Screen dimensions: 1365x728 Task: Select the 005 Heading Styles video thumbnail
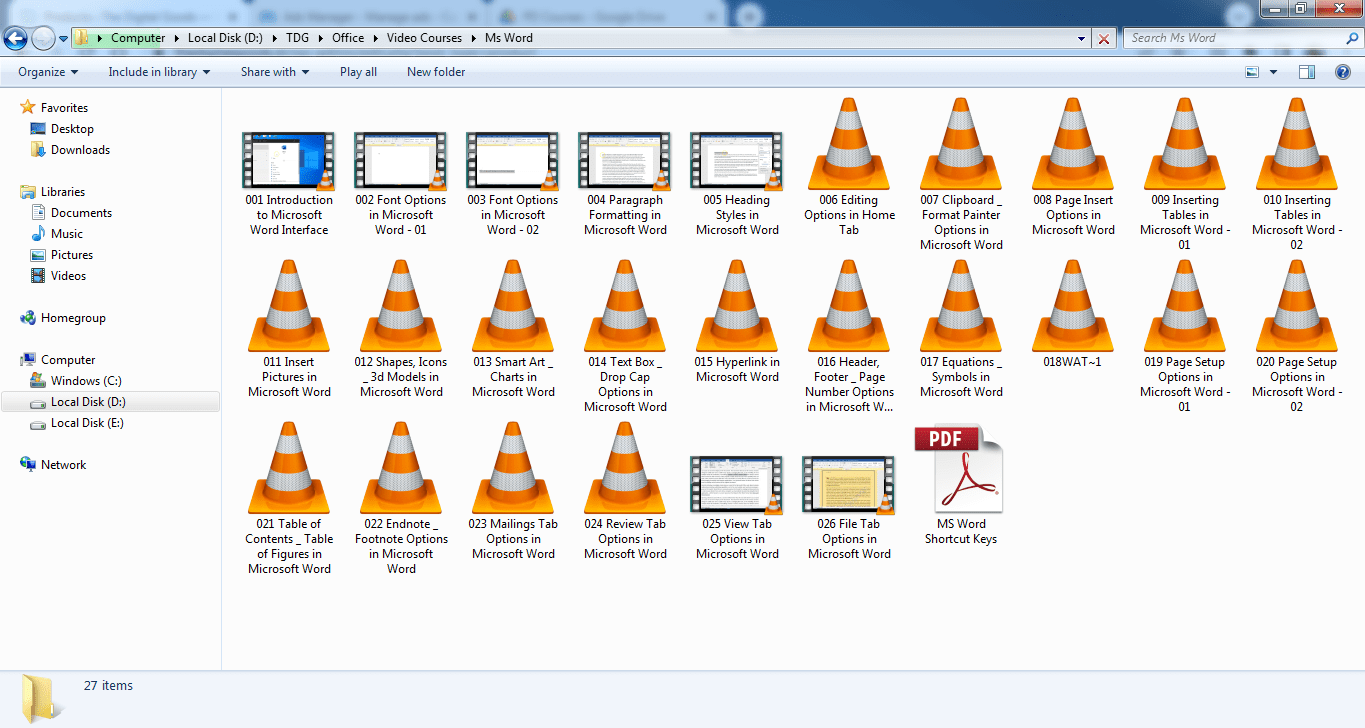(x=737, y=160)
